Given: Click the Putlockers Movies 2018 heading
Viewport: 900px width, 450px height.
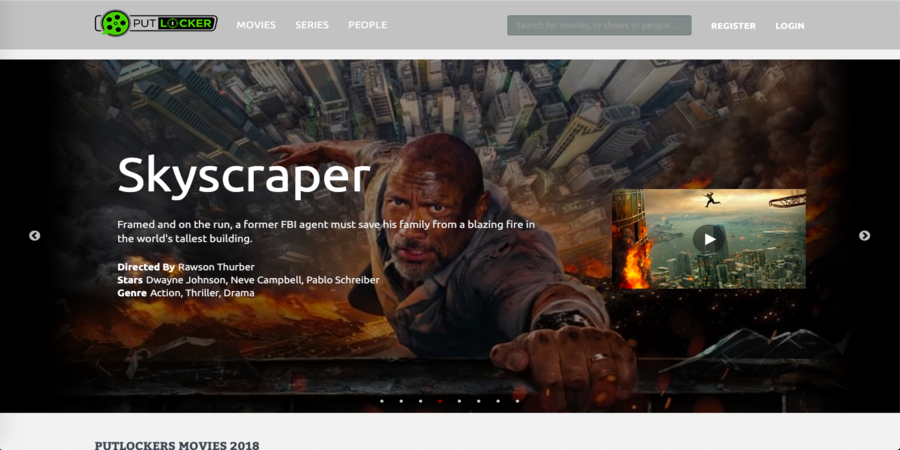Looking at the screenshot, I should [177, 446].
